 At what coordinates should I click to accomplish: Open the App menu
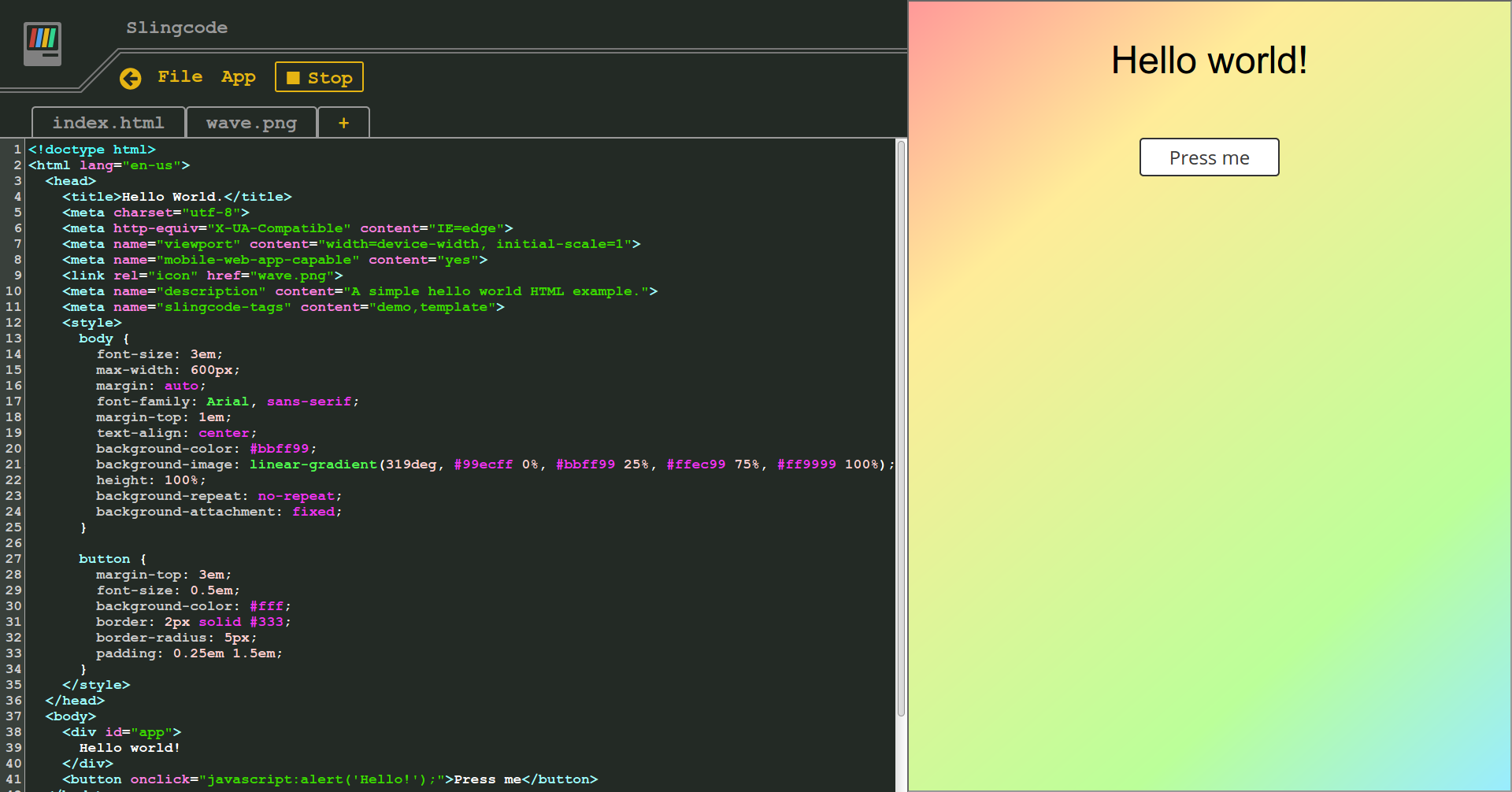pos(239,76)
